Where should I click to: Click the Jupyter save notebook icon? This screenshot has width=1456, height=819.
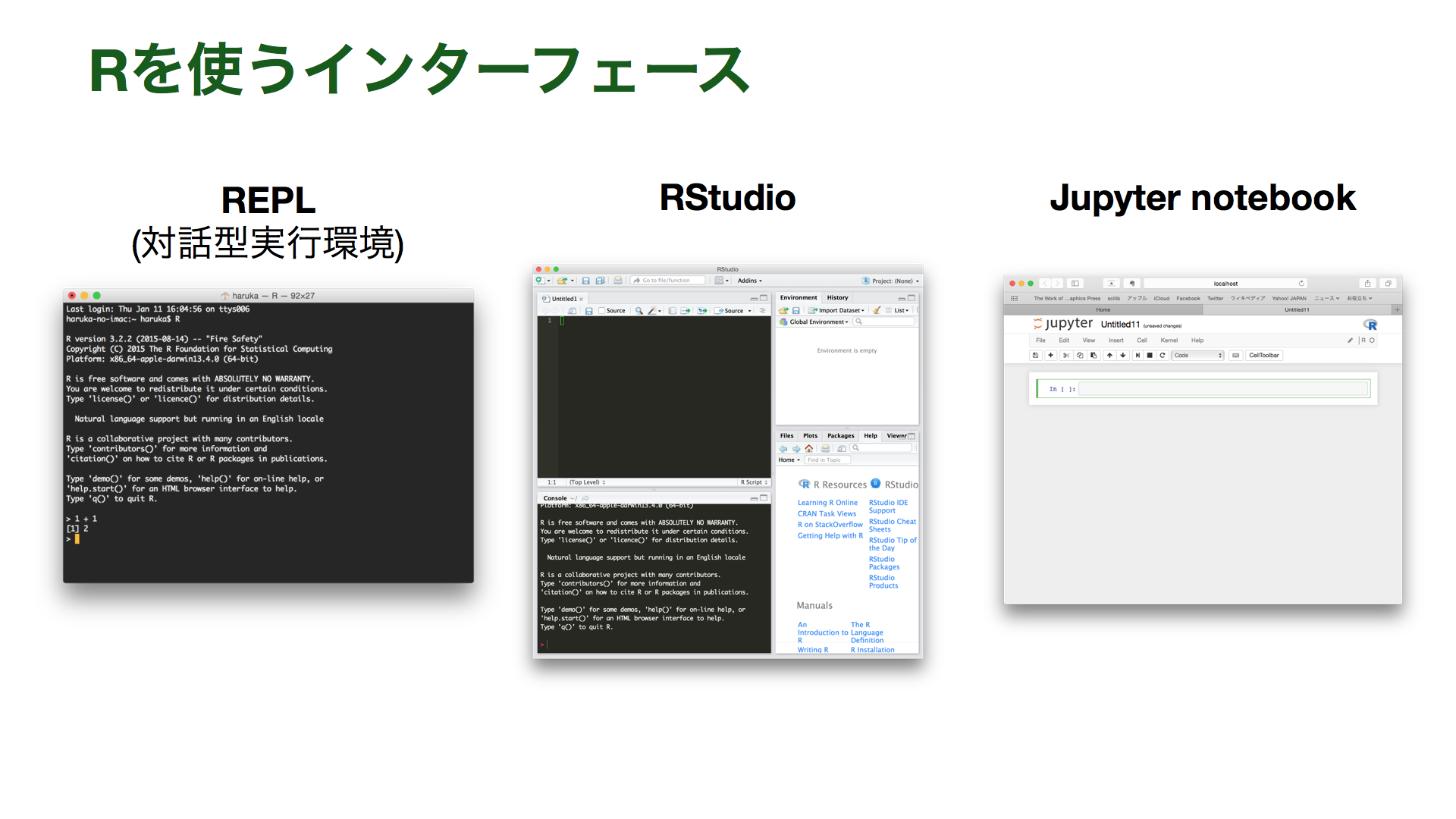tap(1035, 355)
